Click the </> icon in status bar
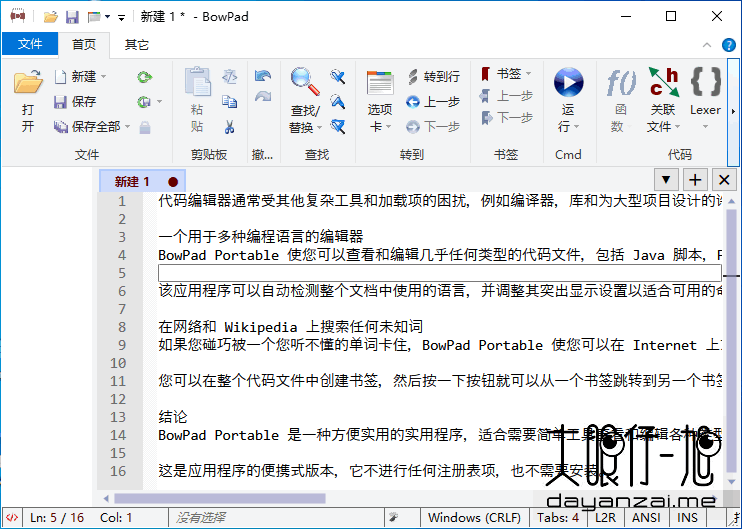Viewport: 742px width, 529px height. tap(12, 518)
